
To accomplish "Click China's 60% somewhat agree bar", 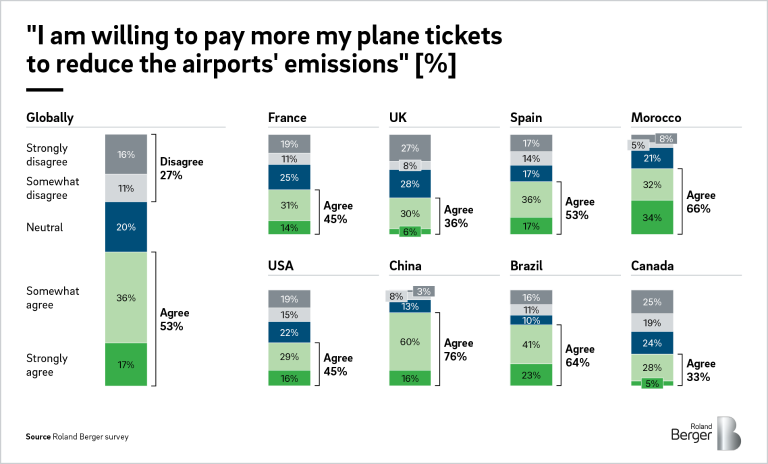I will tap(410, 341).
